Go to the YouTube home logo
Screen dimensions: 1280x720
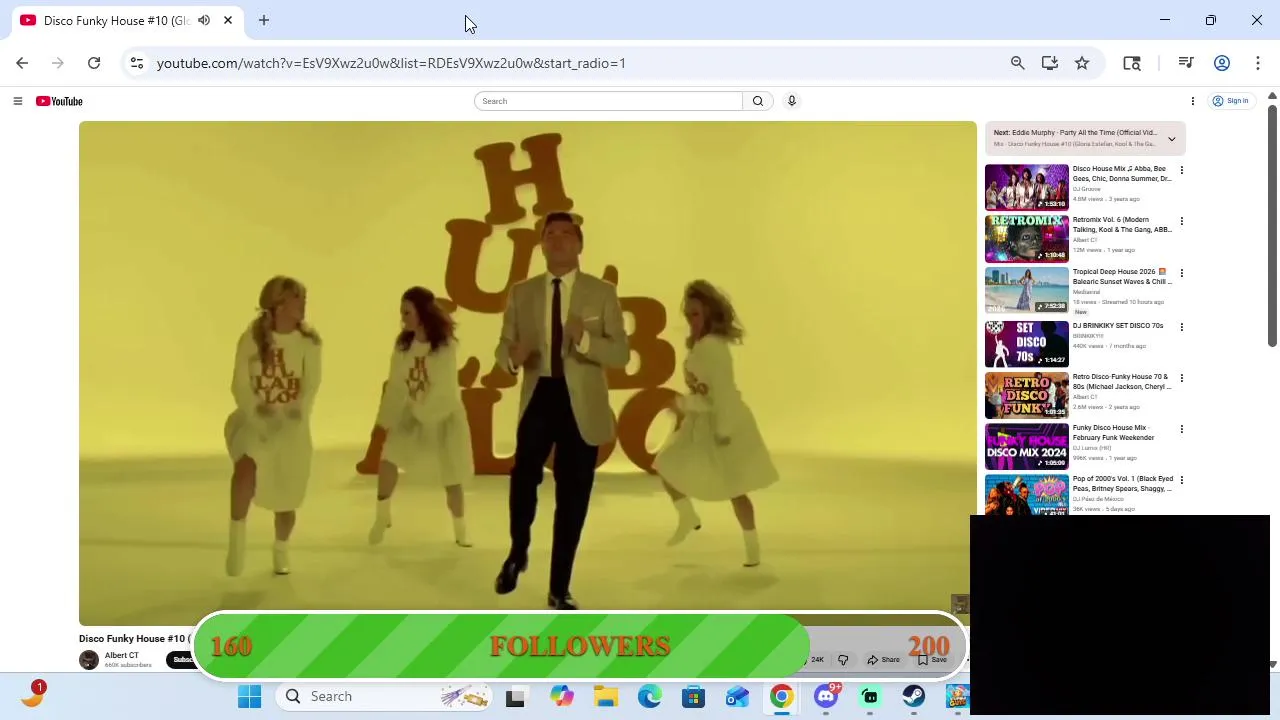click(x=59, y=101)
